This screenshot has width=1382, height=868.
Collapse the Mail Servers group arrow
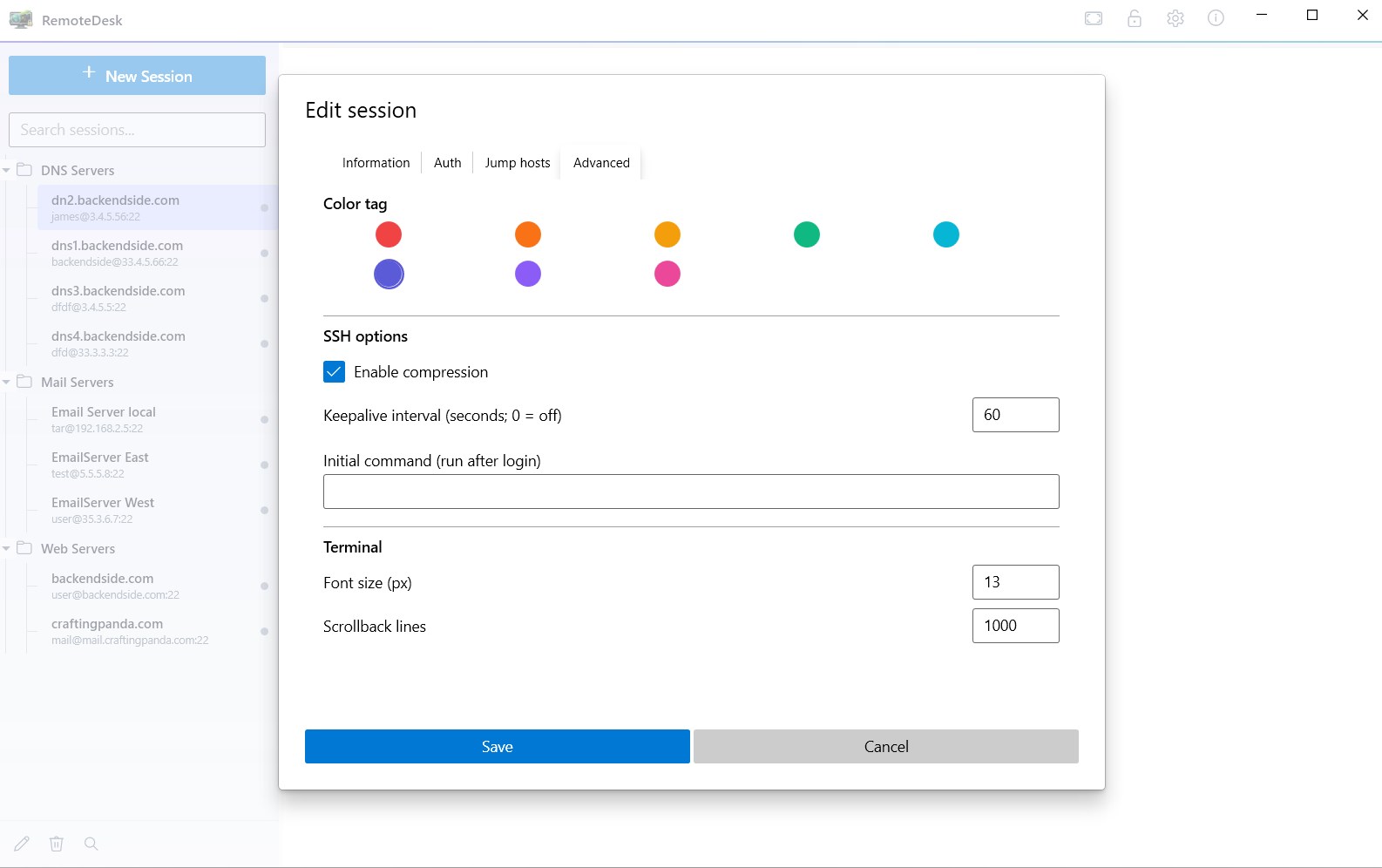pos(7,382)
